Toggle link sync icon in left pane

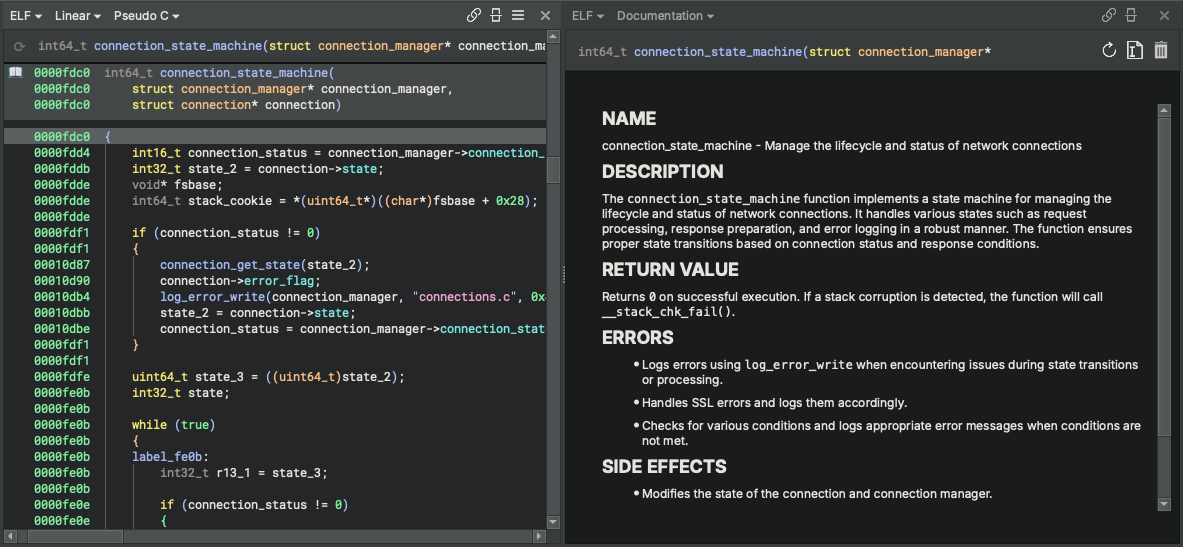point(474,15)
